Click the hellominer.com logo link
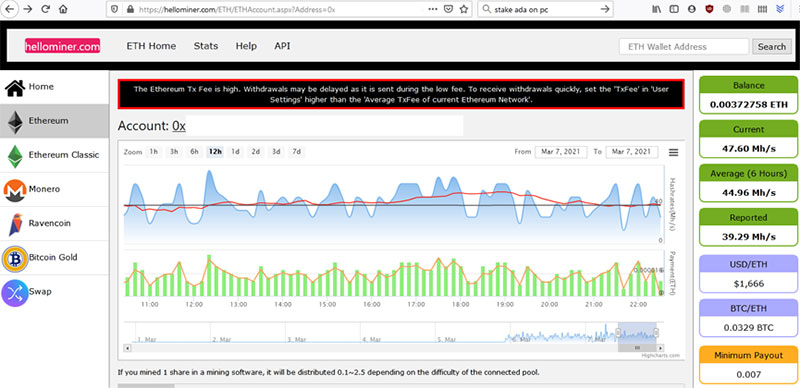The image size is (800, 388). (62, 46)
